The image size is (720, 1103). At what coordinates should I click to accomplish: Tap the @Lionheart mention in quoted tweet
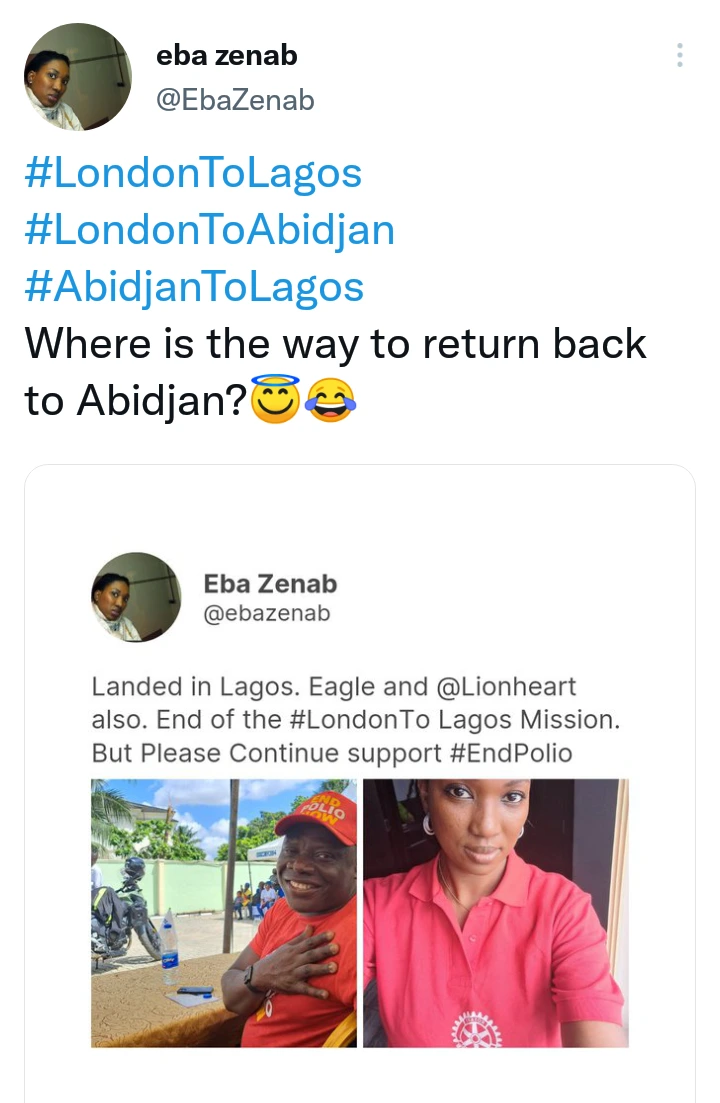point(507,687)
